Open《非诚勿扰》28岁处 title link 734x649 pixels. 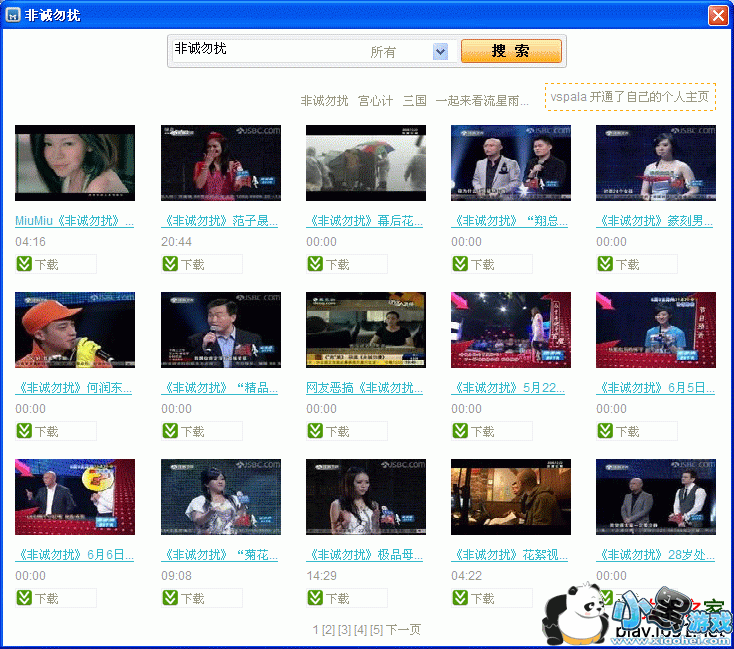(655, 555)
